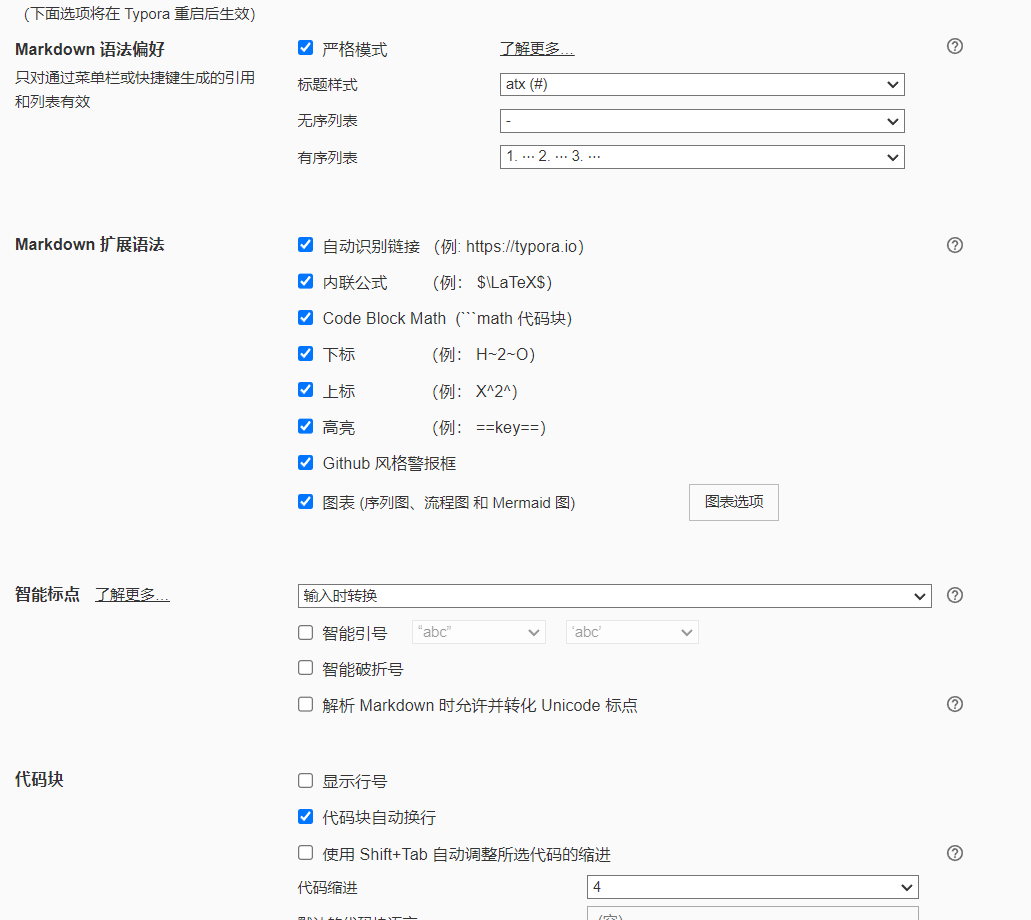Open double quote style “abc” dropdown
The image size is (1031, 920).
click(479, 632)
